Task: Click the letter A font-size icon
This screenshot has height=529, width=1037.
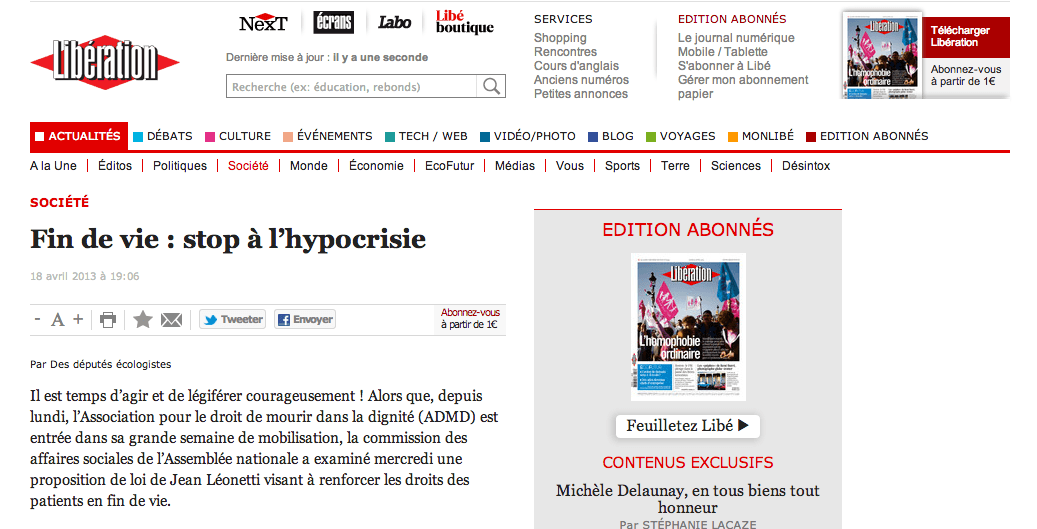Action: (x=58, y=320)
